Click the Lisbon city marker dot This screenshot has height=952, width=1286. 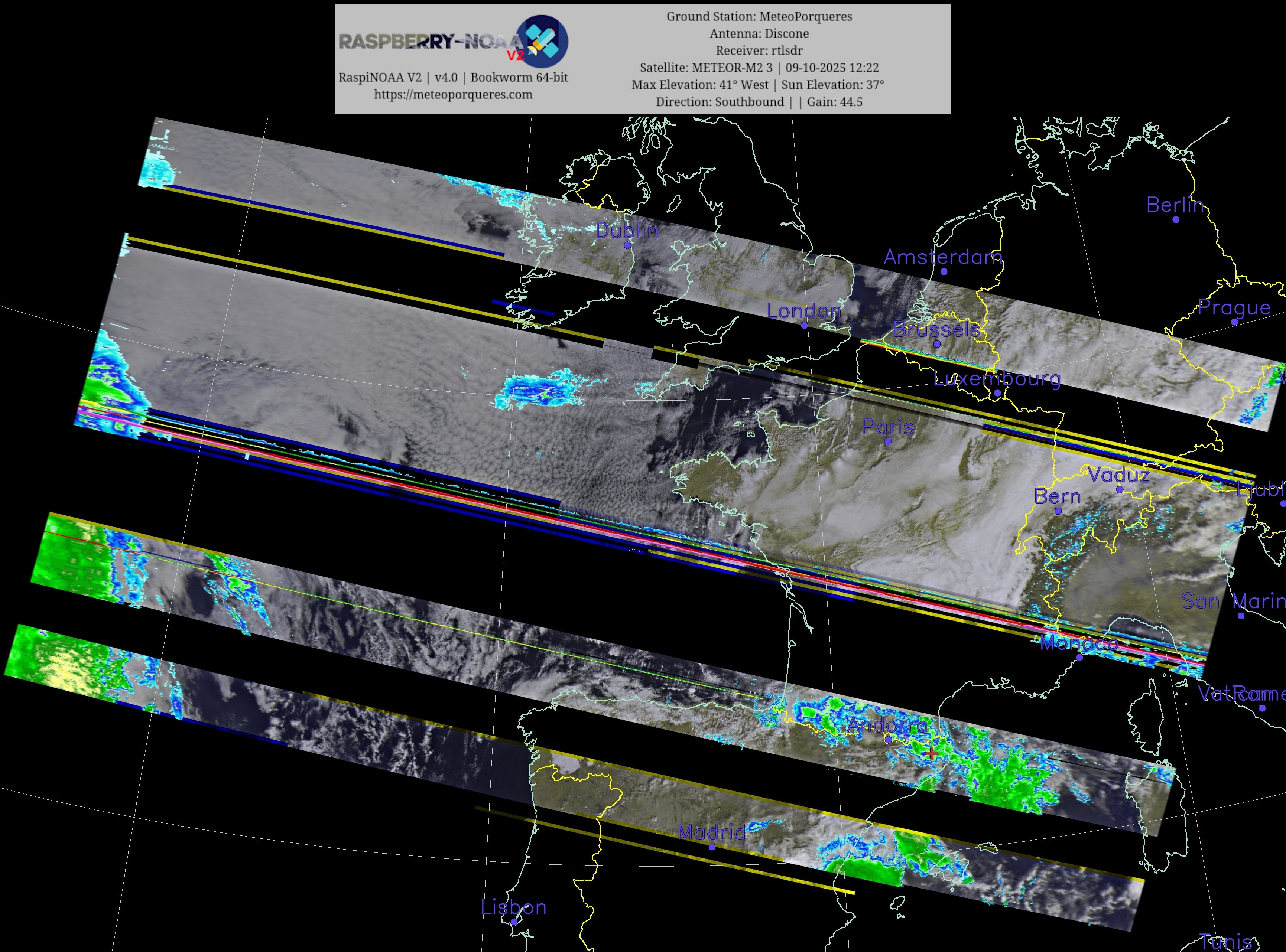pyautogui.click(x=514, y=922)
